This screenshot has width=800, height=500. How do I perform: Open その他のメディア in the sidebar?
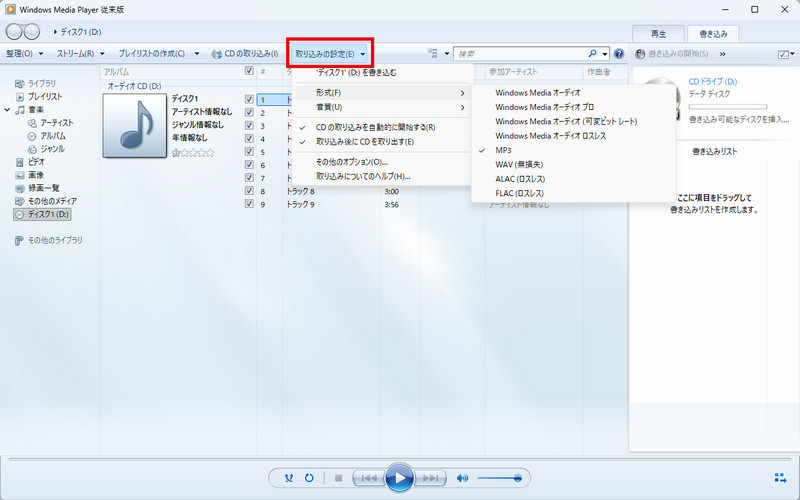[x=46, y=201]
